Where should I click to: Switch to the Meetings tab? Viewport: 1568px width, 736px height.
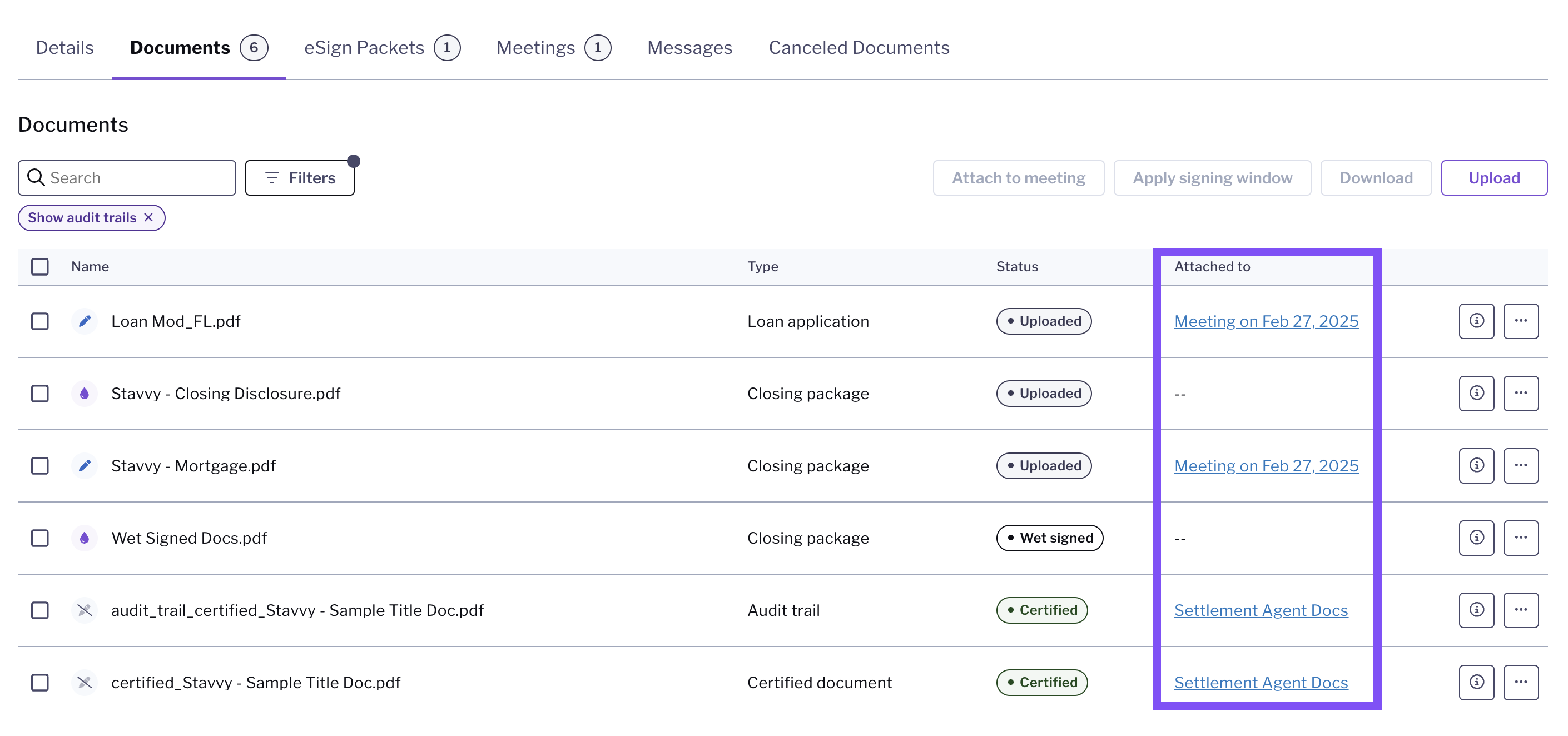click(553, 47)
